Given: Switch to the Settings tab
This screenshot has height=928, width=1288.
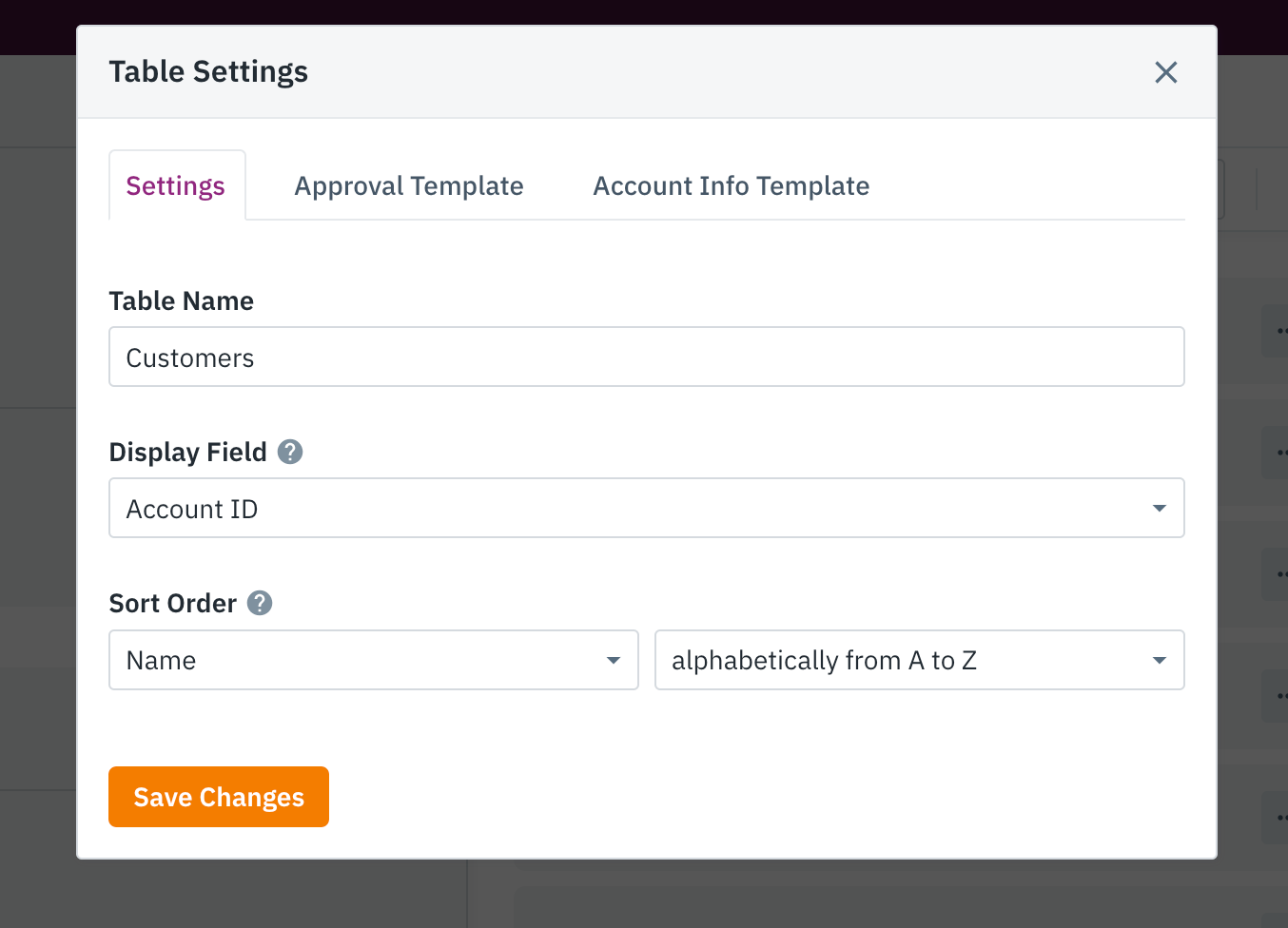Looking at the screenshot, I should coord(176,185).
